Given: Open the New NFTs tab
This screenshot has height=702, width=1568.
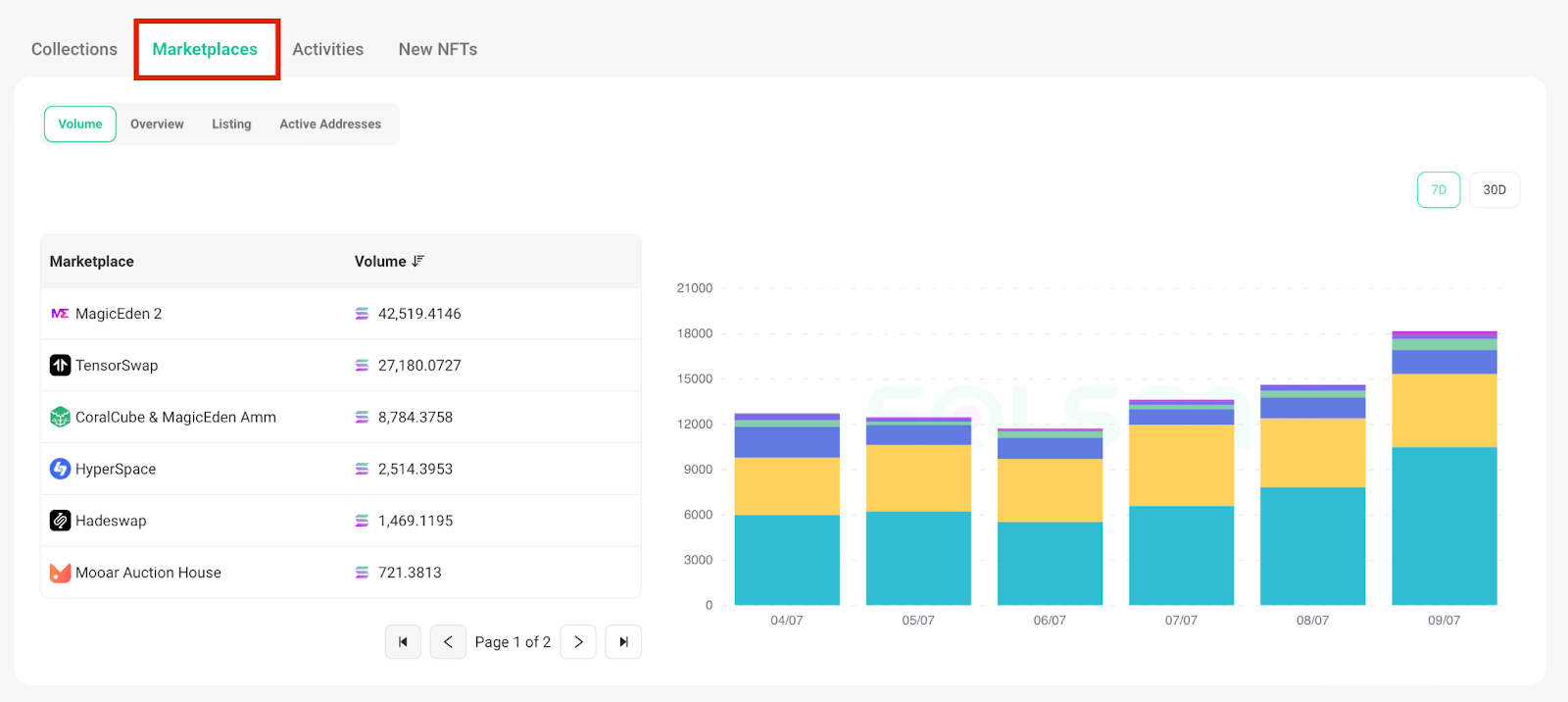Looking at the screenshot, I should pyautogui.click(x=438, y=49).
